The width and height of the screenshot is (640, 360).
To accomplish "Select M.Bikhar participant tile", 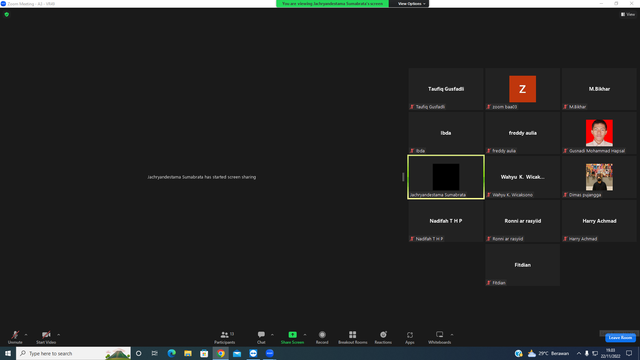I will [599, 89].
